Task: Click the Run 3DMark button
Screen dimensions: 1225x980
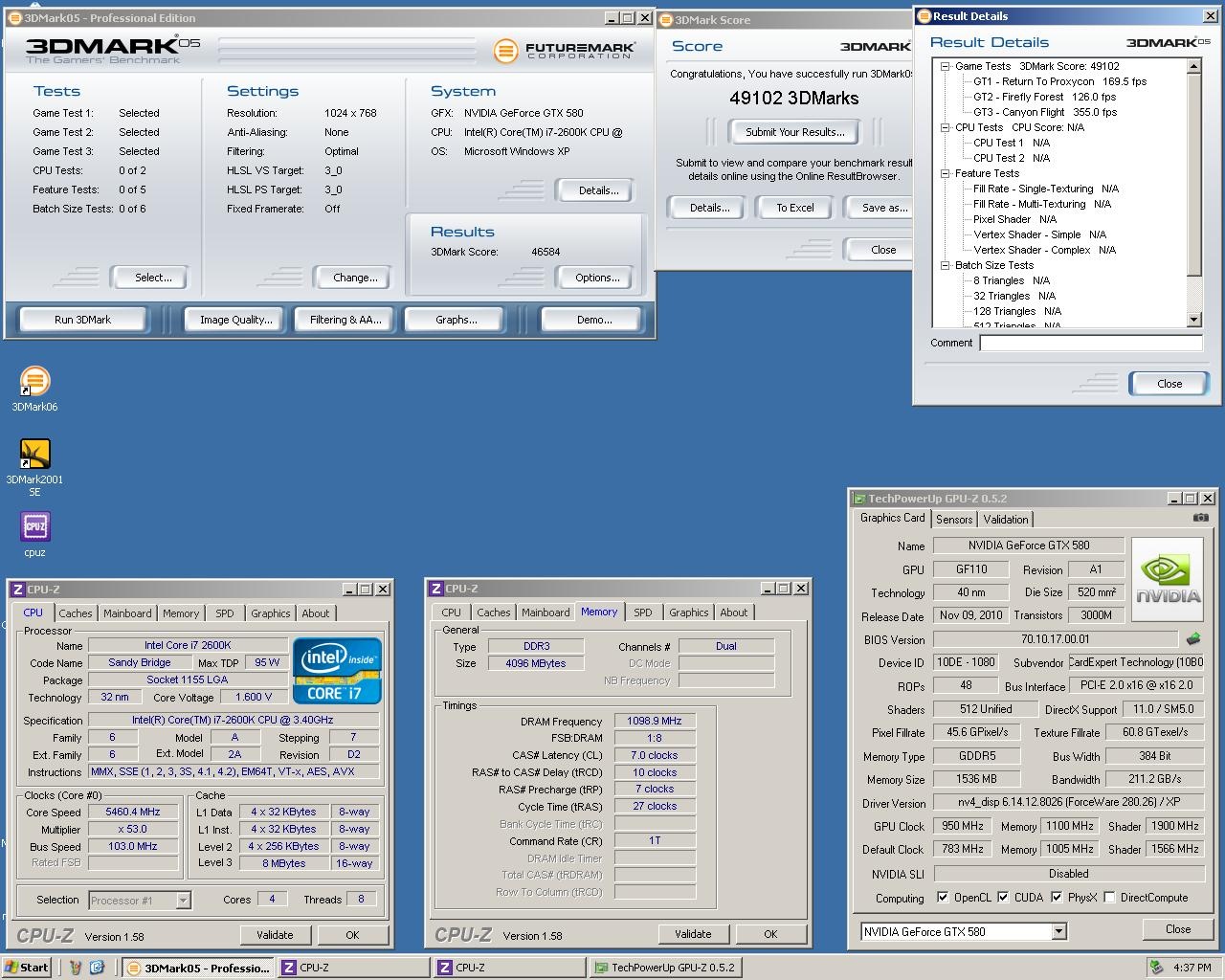Action: tap(82, 320)
